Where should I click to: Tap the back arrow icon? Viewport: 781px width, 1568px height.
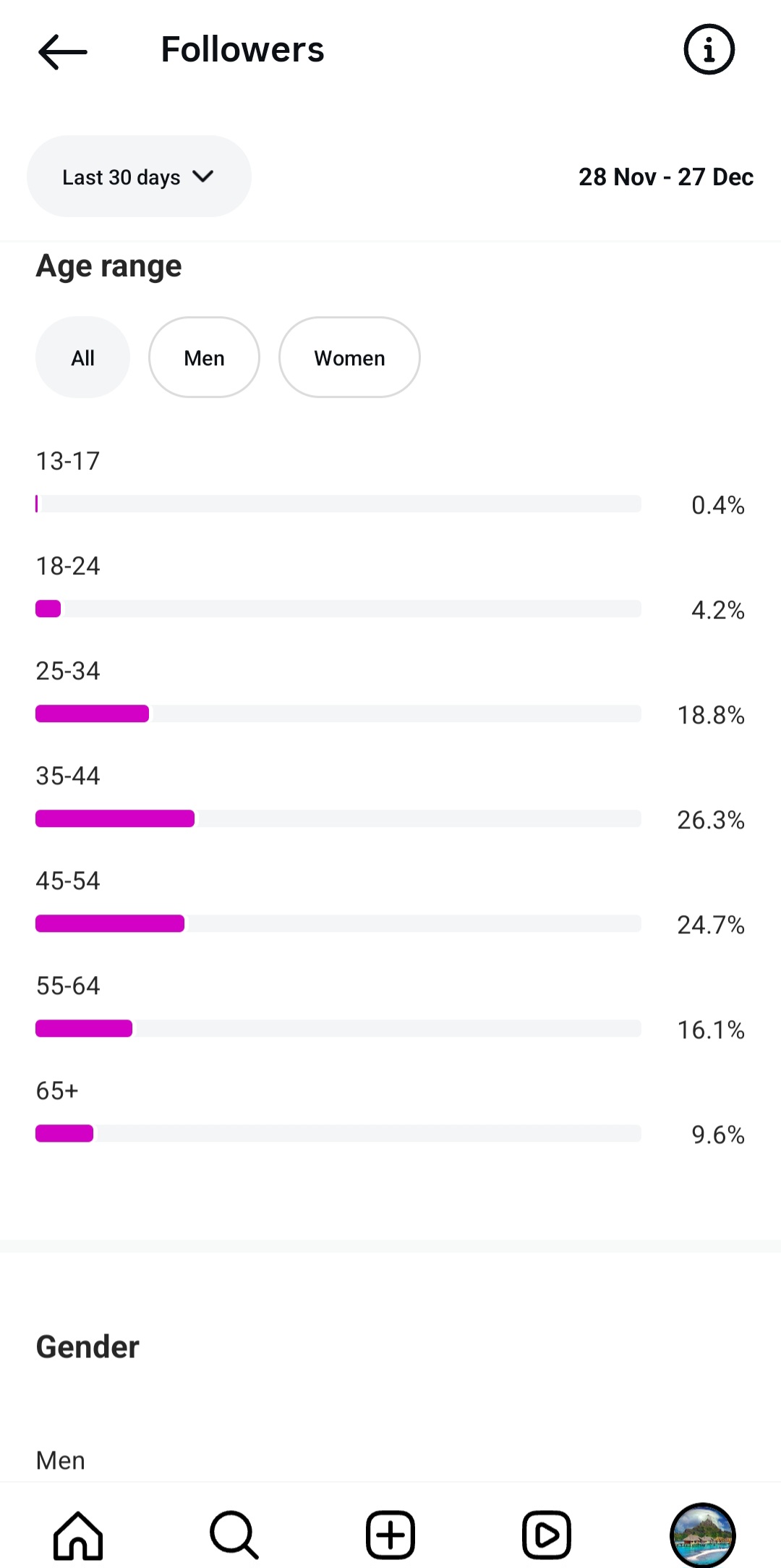(x=63, y=51)
